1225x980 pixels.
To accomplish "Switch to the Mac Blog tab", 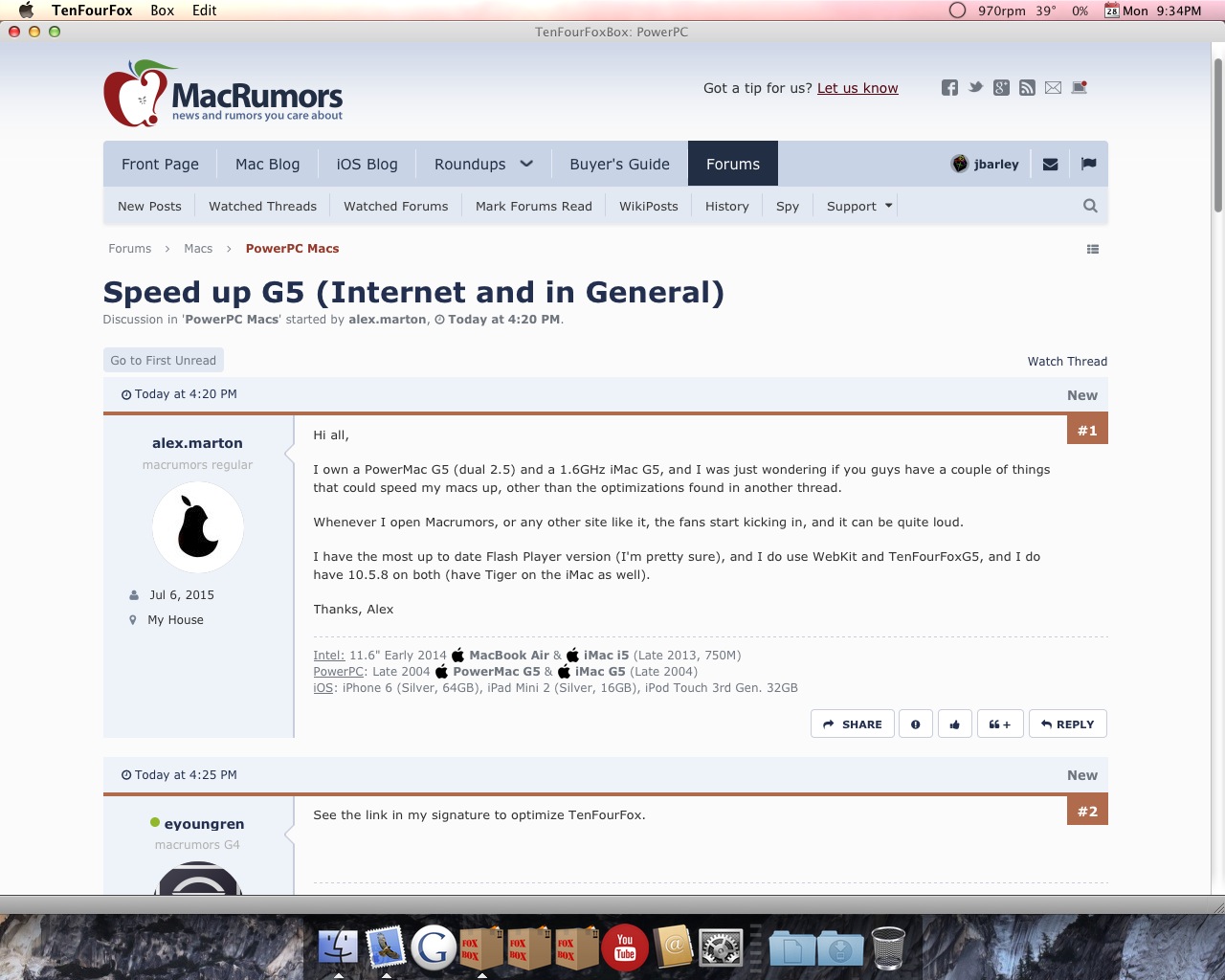I will 267,164.
